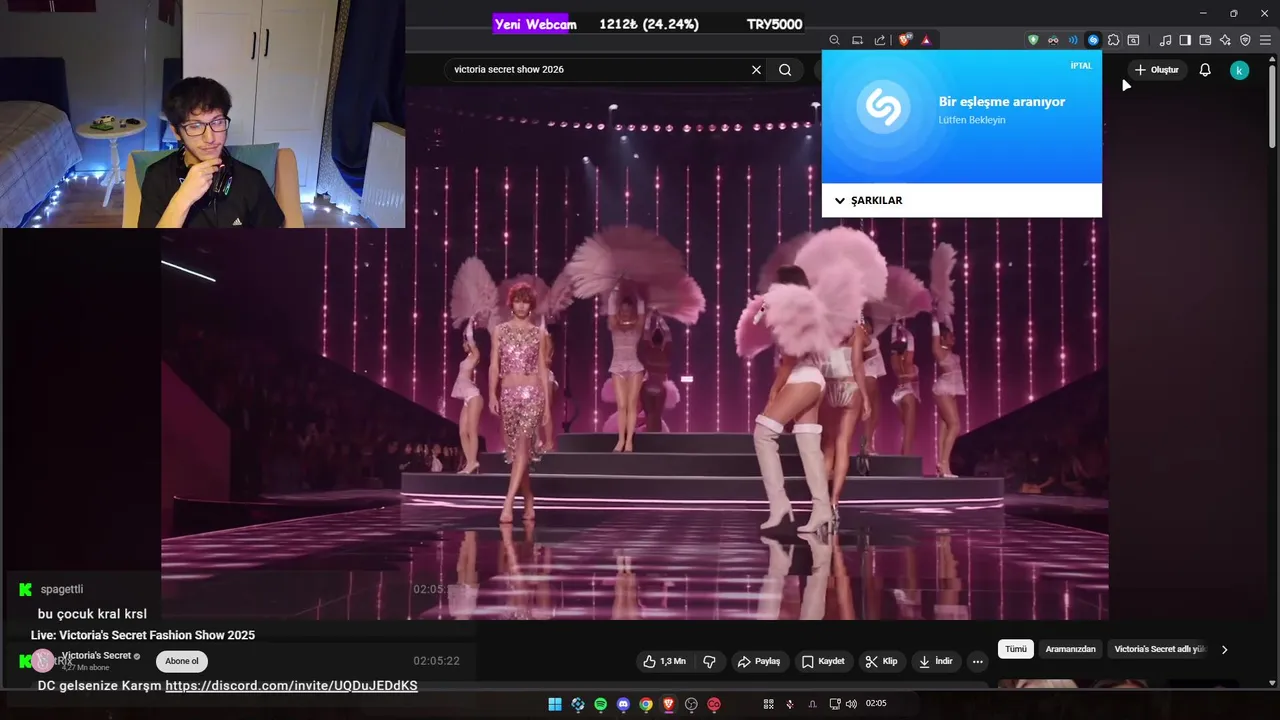Click the install app icon in address bar

click(857, 40)
